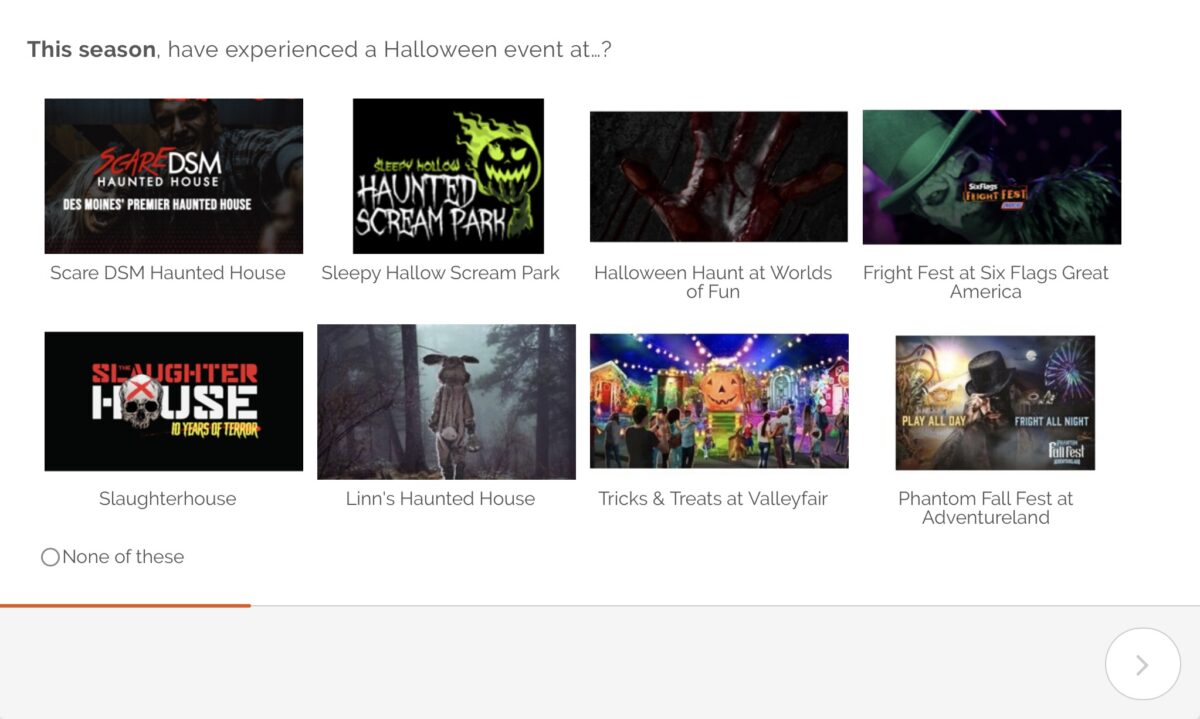Select the Valleyfair pumpkin street image
The image size is (1200, 719).
coord(719,401)
